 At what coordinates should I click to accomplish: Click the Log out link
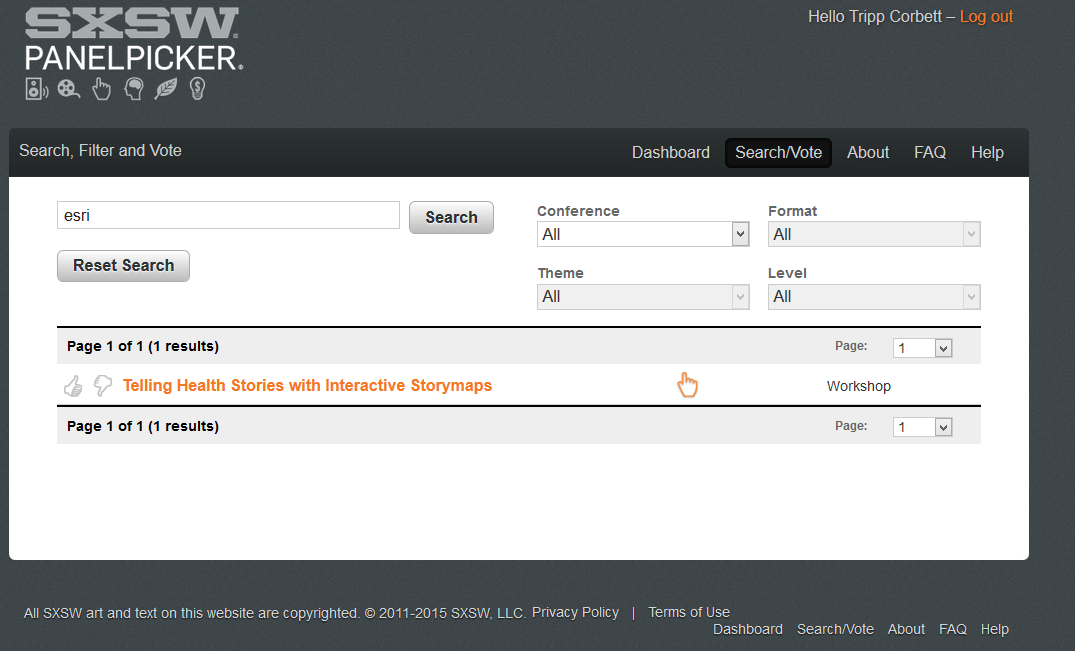point(986,17)
